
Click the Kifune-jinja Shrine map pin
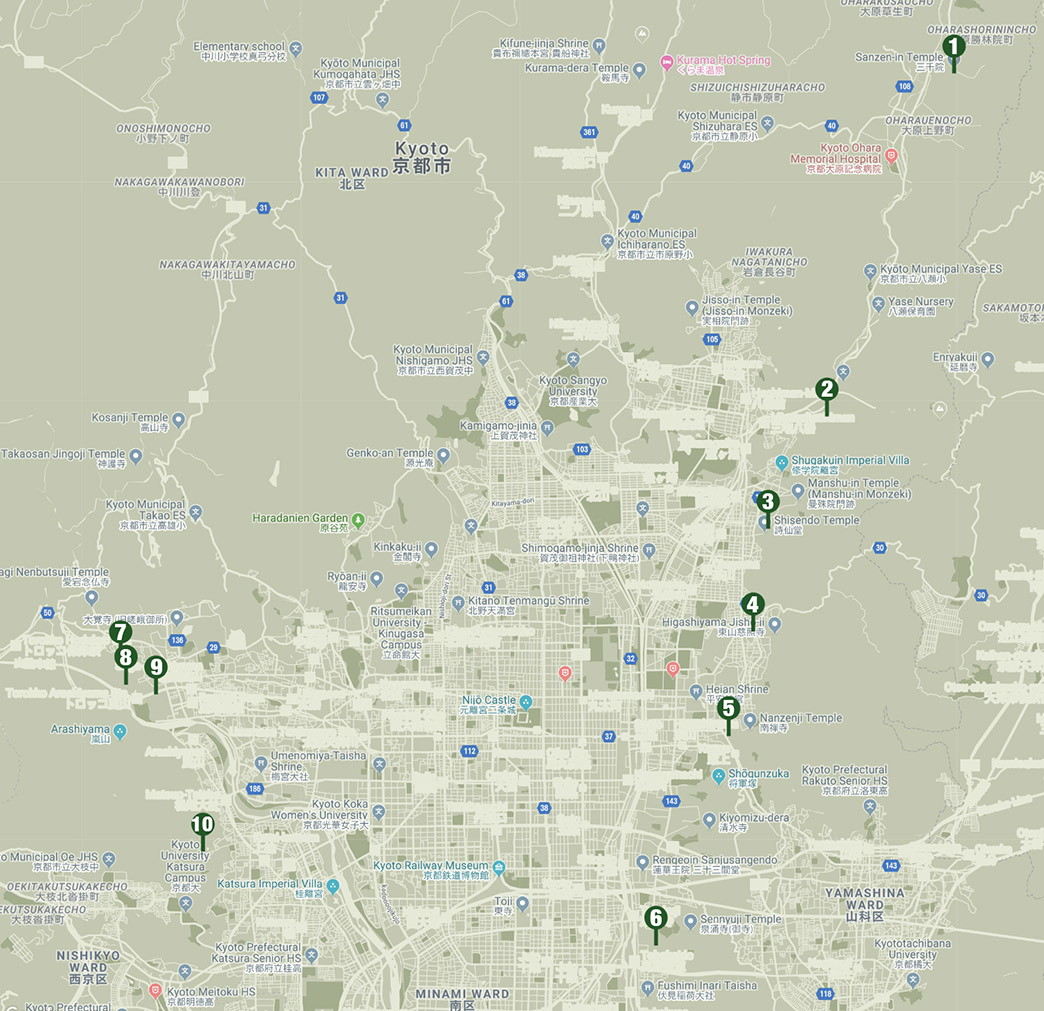(x=599, y=46)
